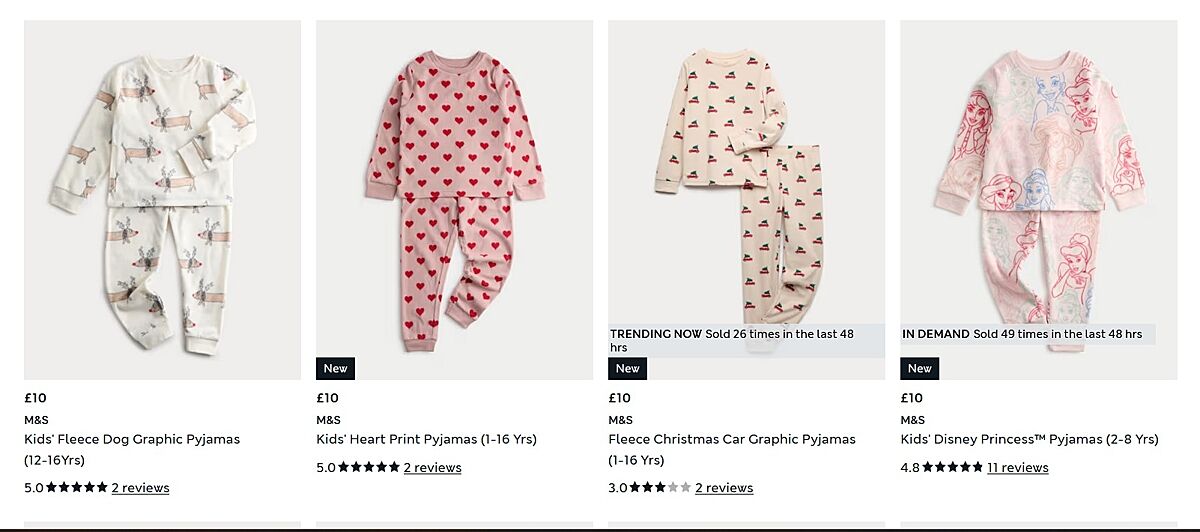Click the New badge on Heart Print Pyjamas
This screenshot has height=532, width=1200.
point(335,369)
